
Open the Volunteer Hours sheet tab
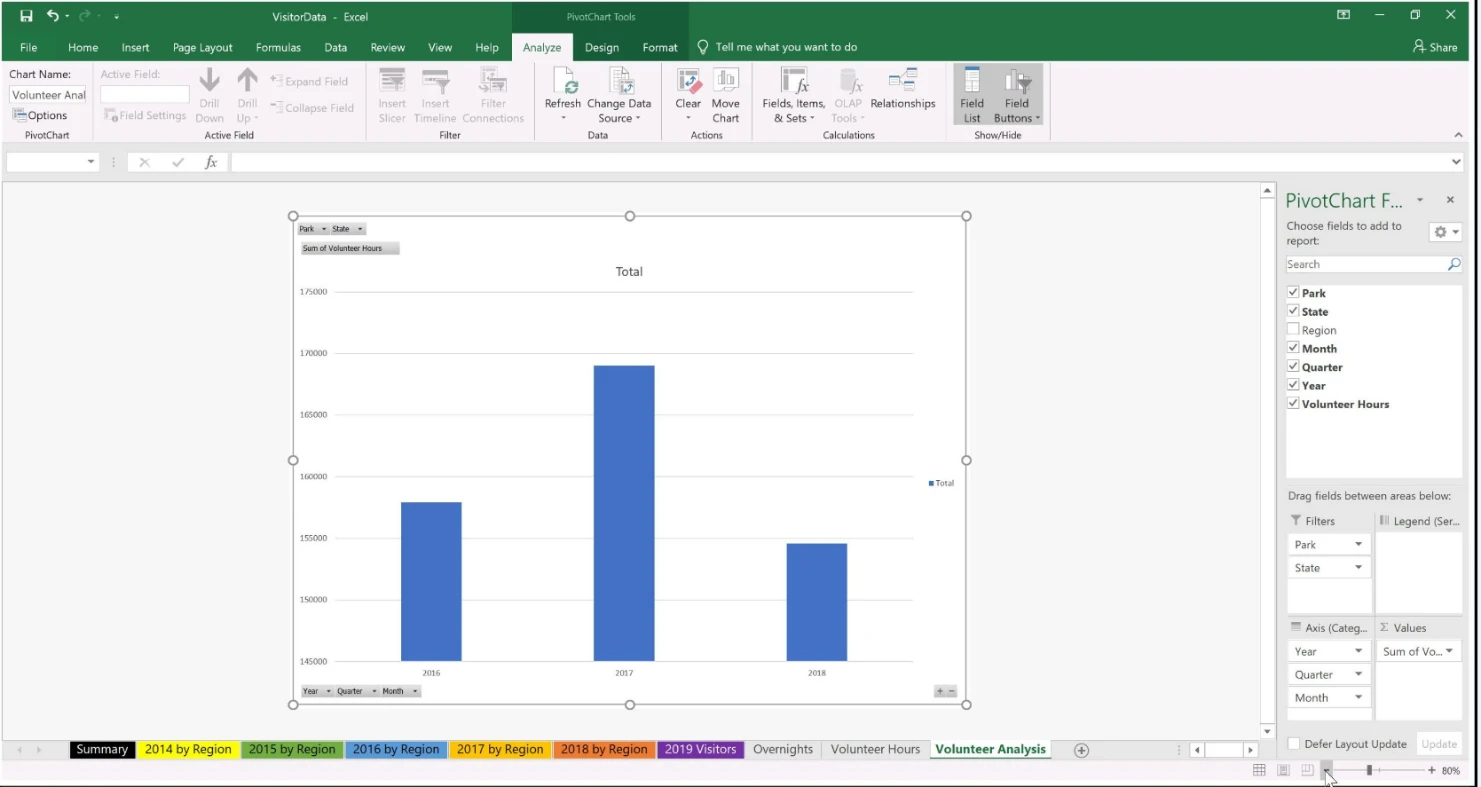click(875, 749)
